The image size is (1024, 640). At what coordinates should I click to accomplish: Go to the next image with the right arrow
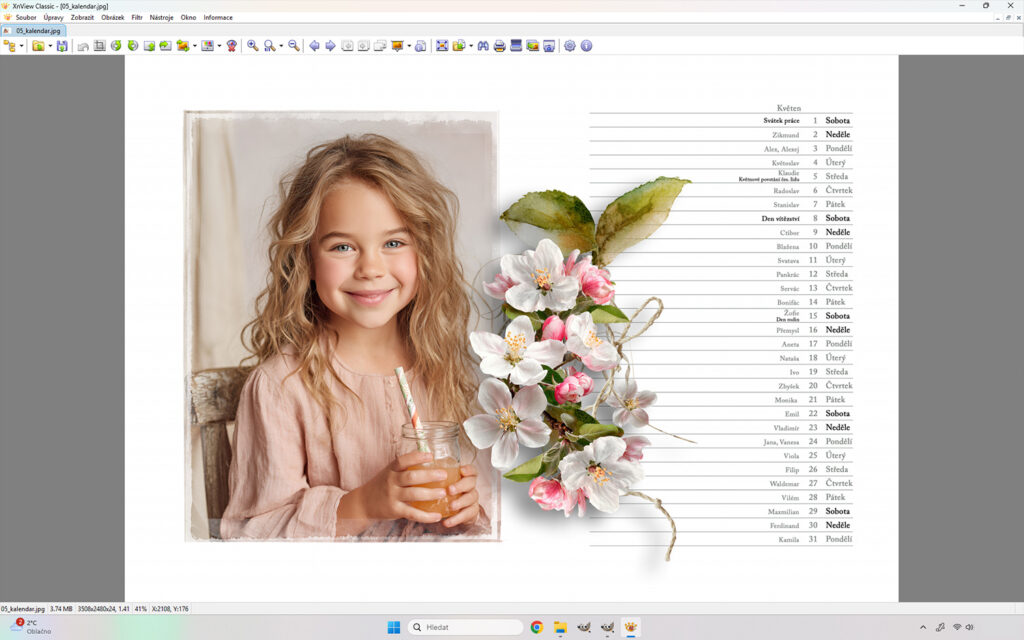(x=330, y=46)
